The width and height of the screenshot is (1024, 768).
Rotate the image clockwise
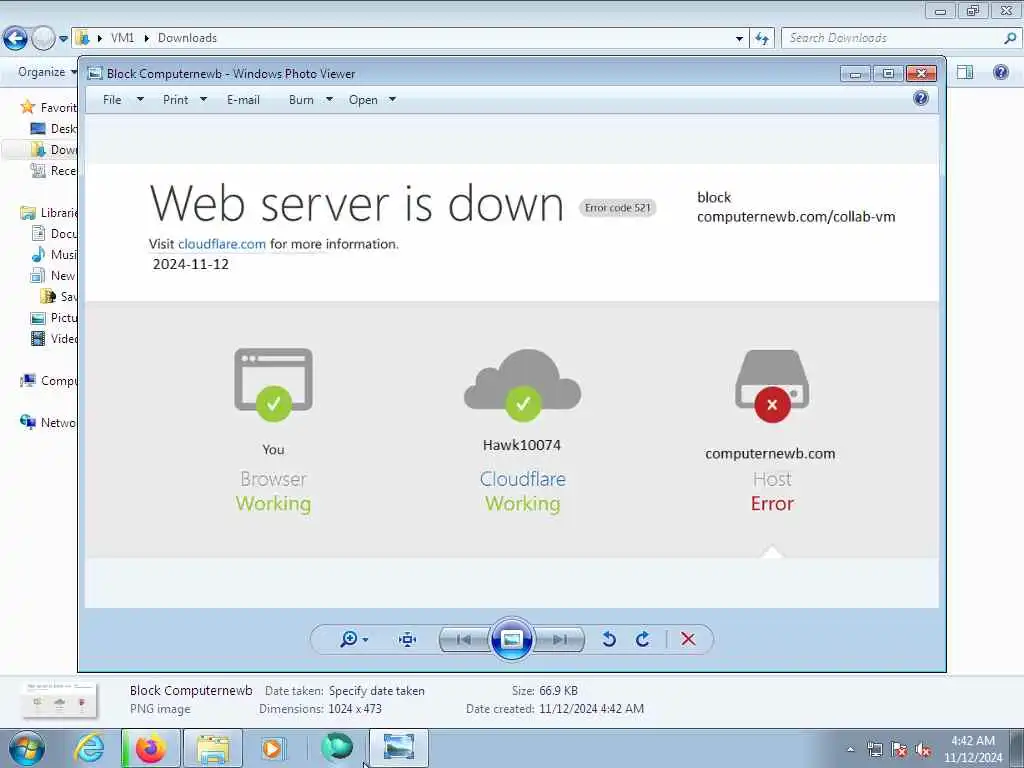tap(643, 639)
